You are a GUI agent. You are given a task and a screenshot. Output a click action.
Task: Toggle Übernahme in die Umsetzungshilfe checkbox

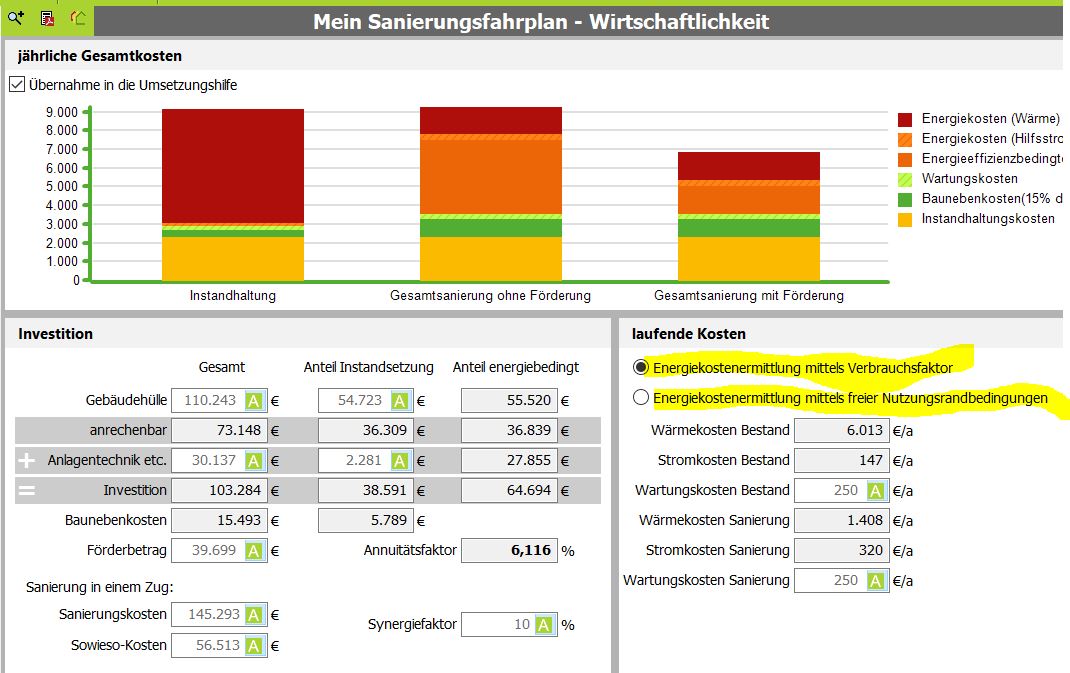click(x=17, y=85)
